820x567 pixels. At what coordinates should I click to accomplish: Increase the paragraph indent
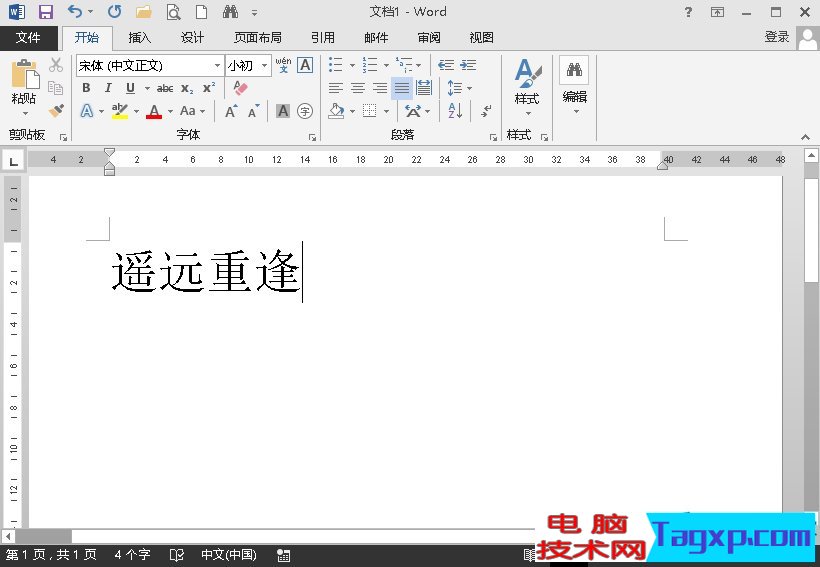(468, 65)
